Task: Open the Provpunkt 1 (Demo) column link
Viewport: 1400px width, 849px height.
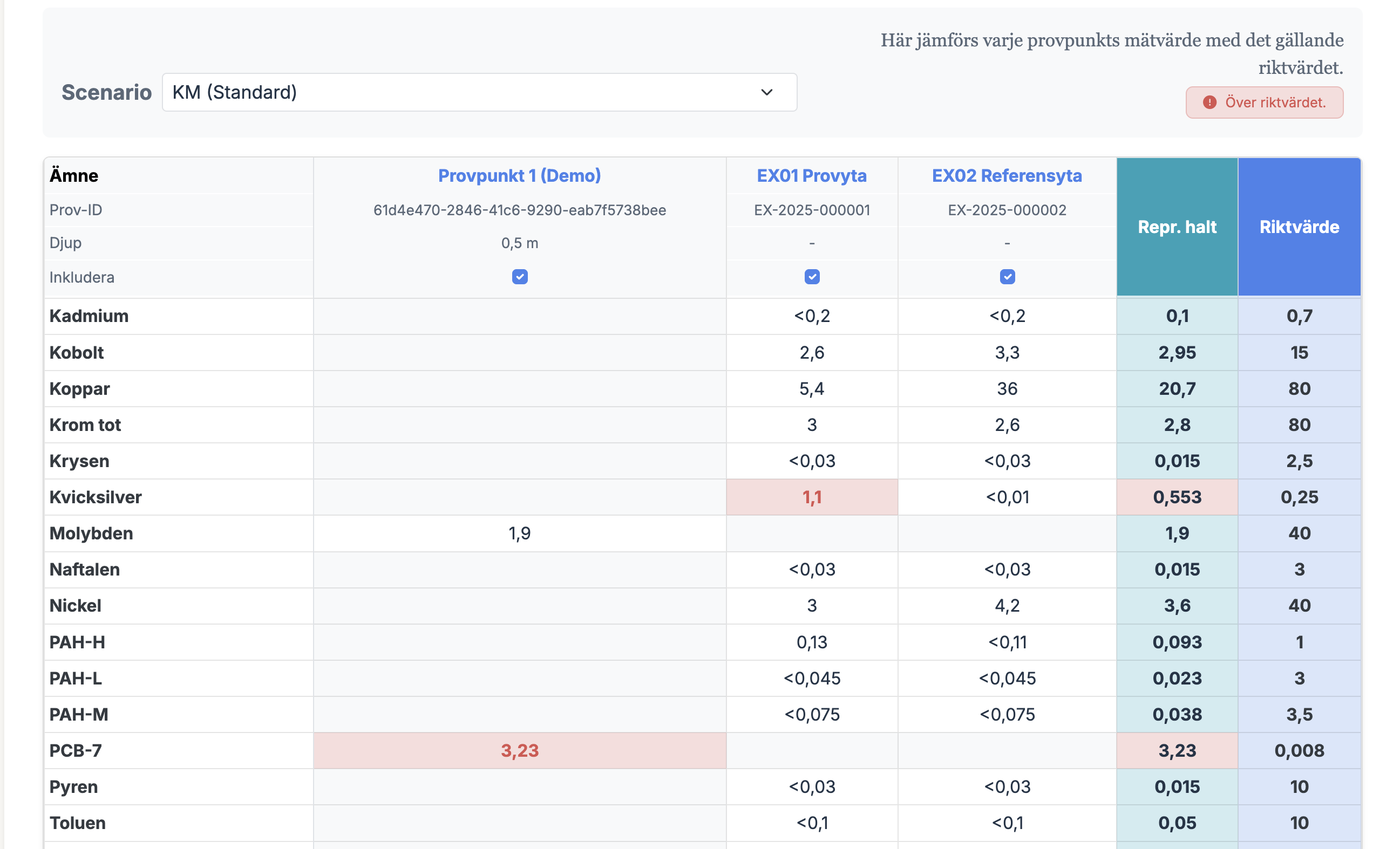Action: [519, 175]
